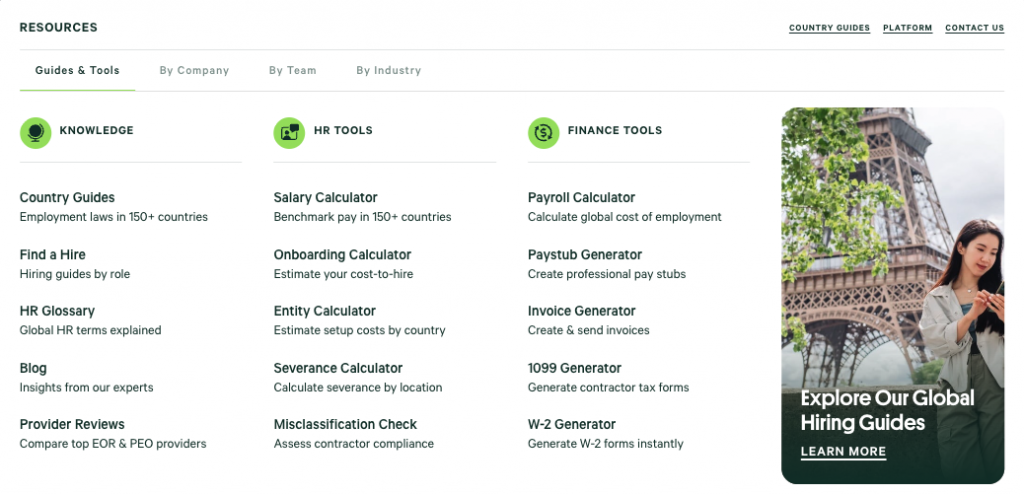Open the Payroll Calculator
The image size is (1024, 495).
click(581, 197)
